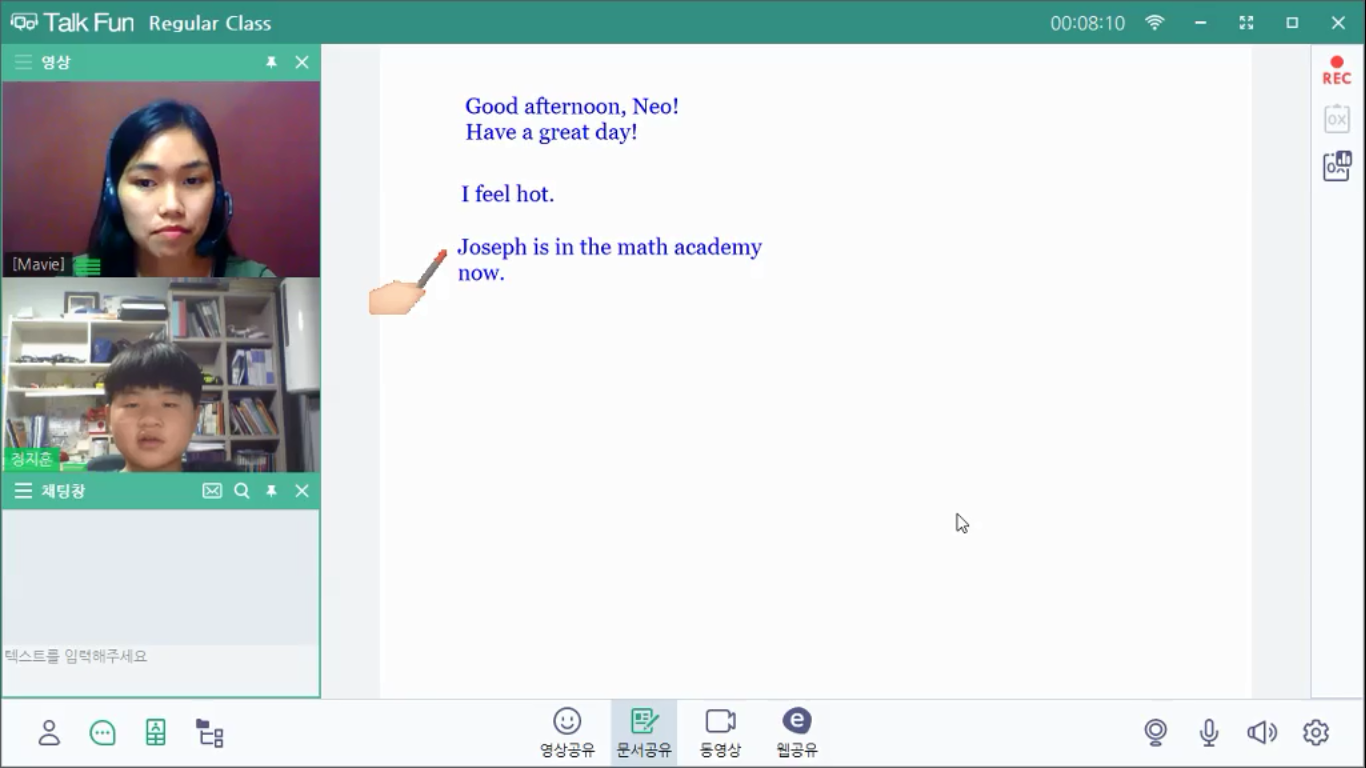Open the chat bubble icon

pos(102,733)
